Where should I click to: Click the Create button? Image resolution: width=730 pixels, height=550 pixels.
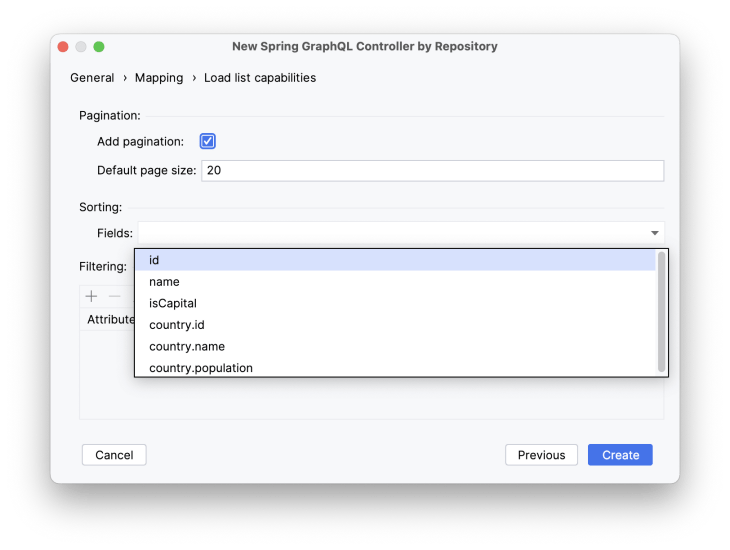tap(620, 455)
